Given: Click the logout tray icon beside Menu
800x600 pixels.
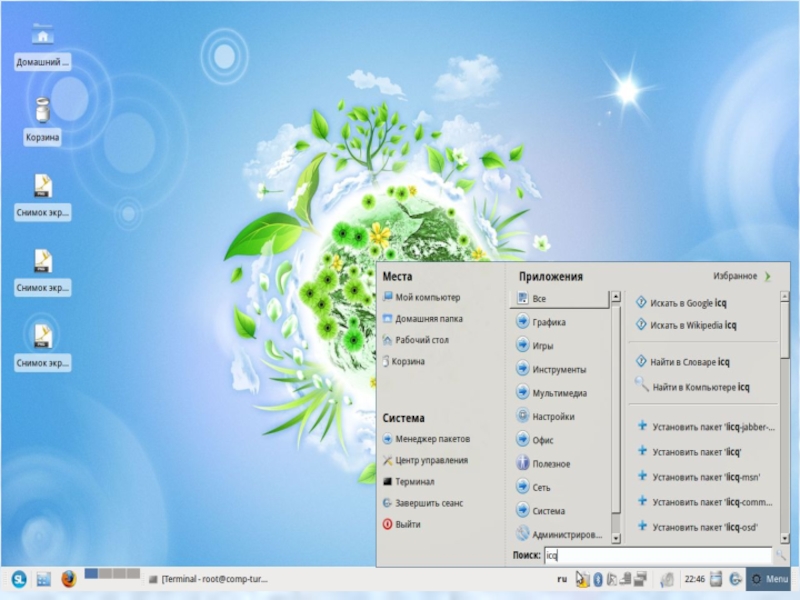Looking at the screenshot, I should click(735, 579).
